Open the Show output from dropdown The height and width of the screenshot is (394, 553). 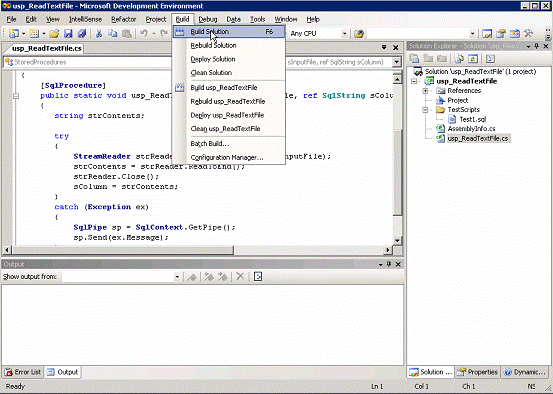(177, 277)
